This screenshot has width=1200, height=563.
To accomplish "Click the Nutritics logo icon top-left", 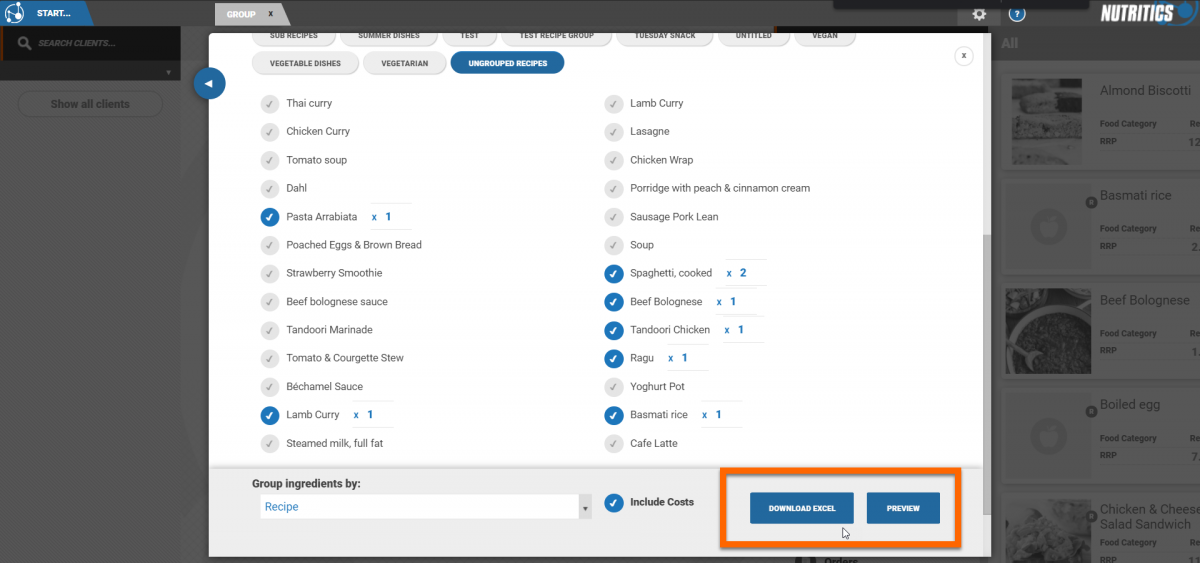I will point(14,13).
